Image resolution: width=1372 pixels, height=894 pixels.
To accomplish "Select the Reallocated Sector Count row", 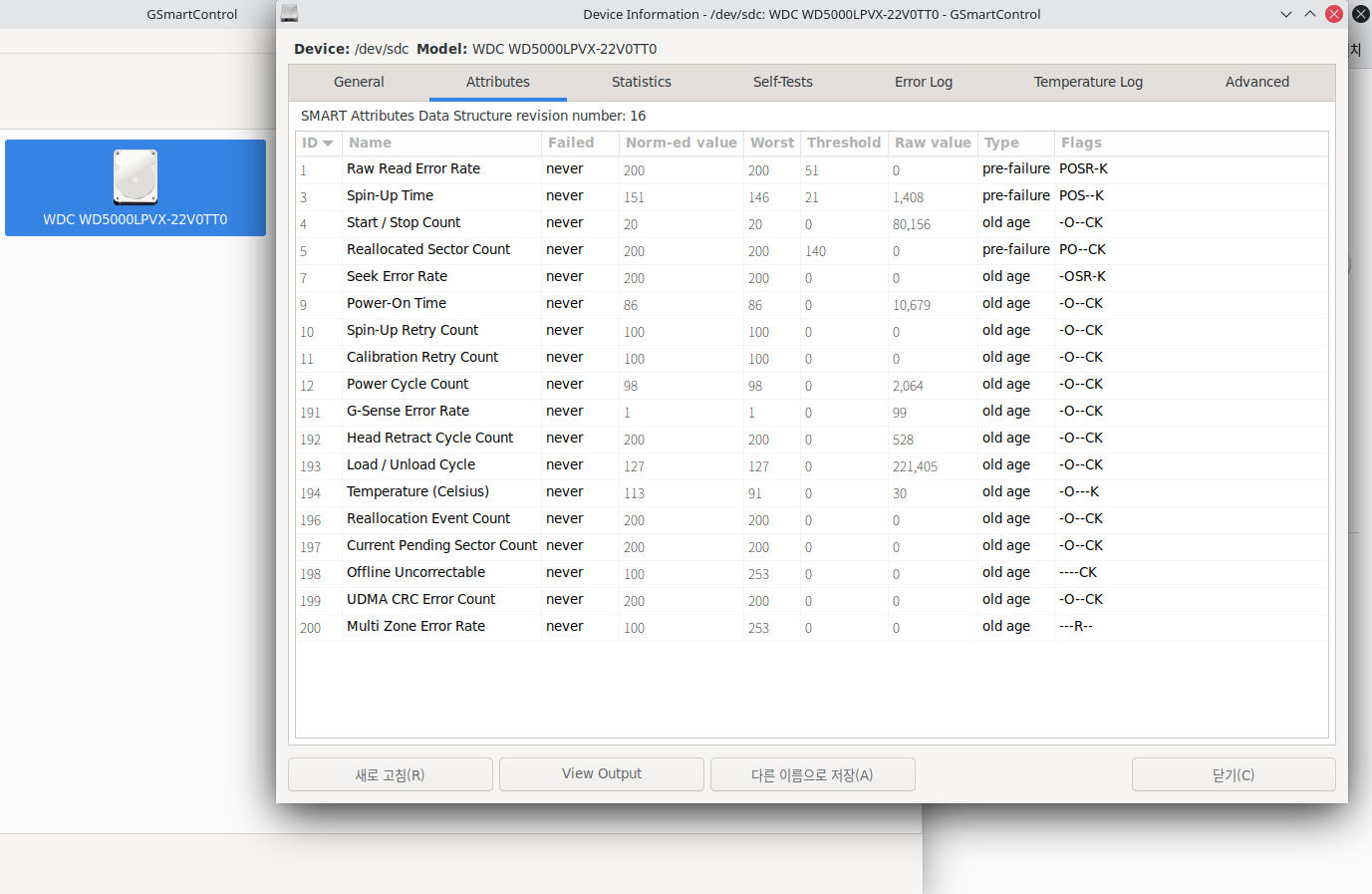I will click(x=812, y=250).
